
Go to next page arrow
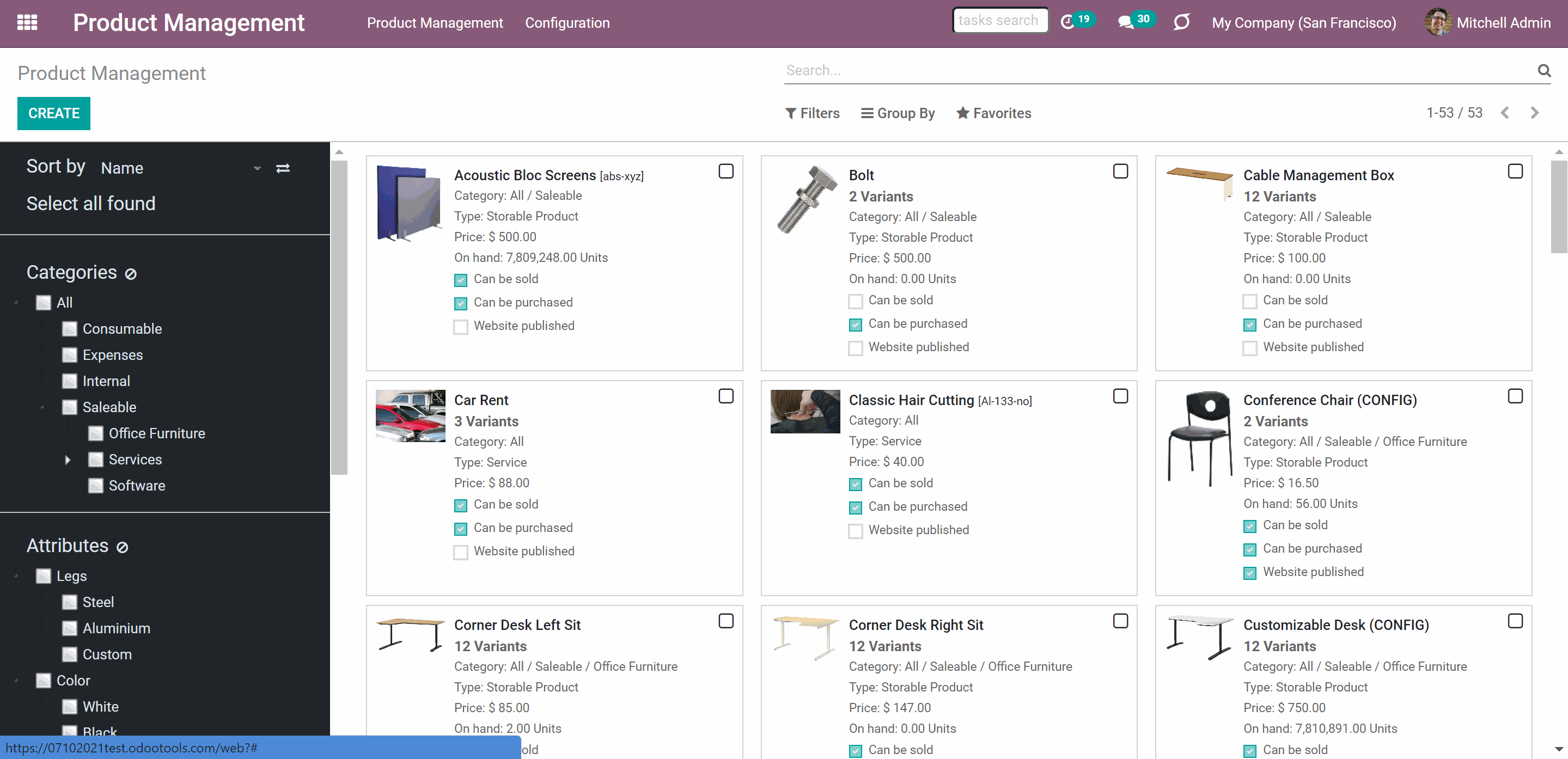[1535, 113]
